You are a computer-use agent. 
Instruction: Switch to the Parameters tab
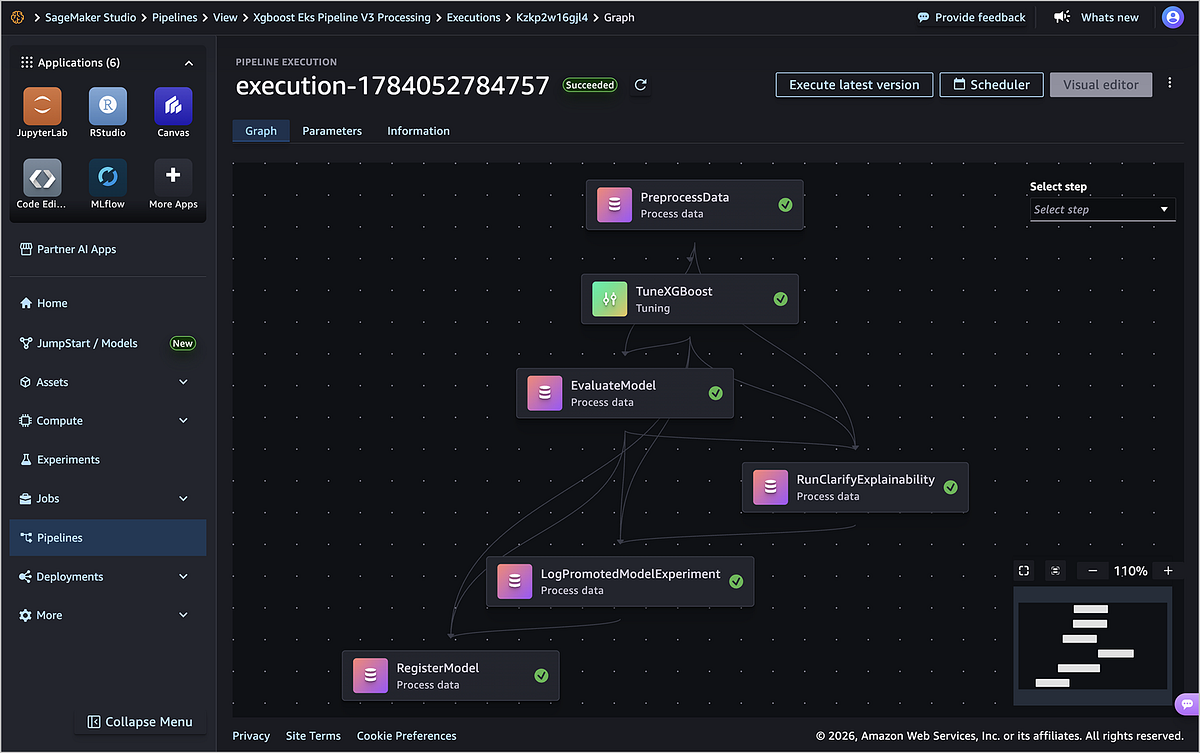pyautogui.click(x=332, y=131)
